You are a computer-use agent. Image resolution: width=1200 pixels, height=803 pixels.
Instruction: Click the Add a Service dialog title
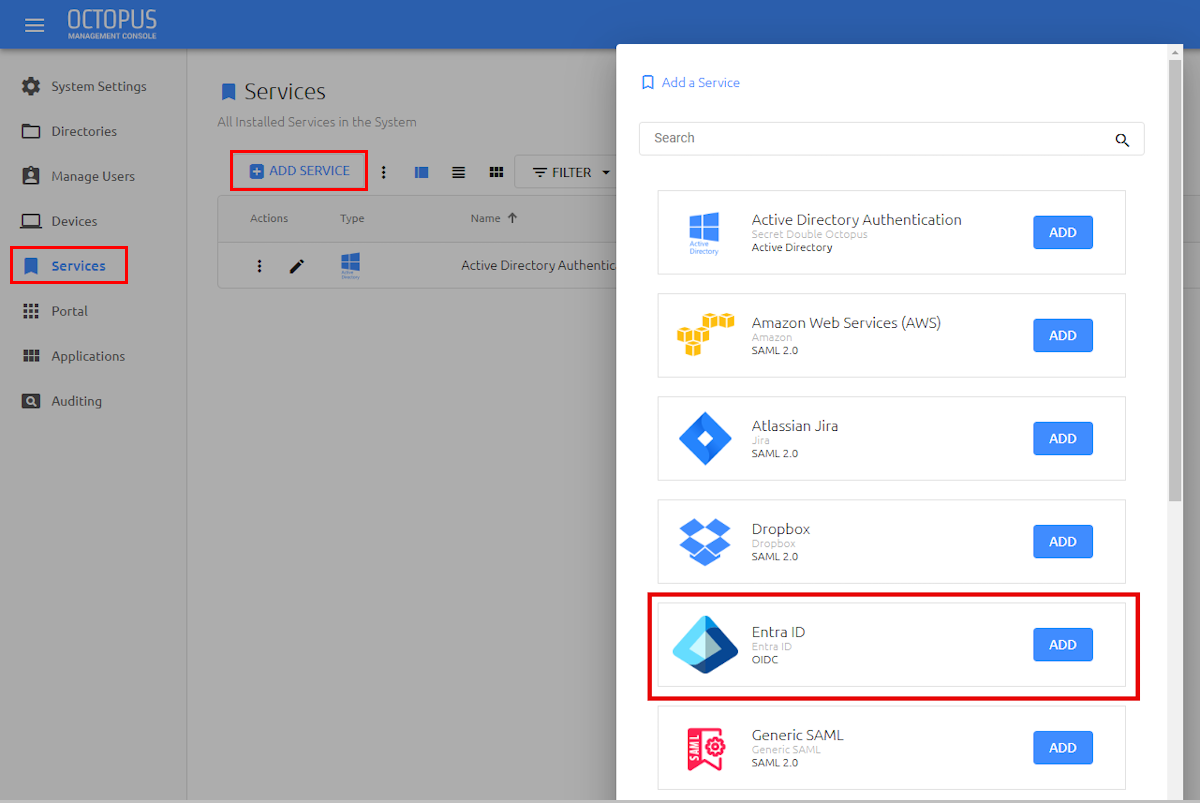(x=701, y=82)
